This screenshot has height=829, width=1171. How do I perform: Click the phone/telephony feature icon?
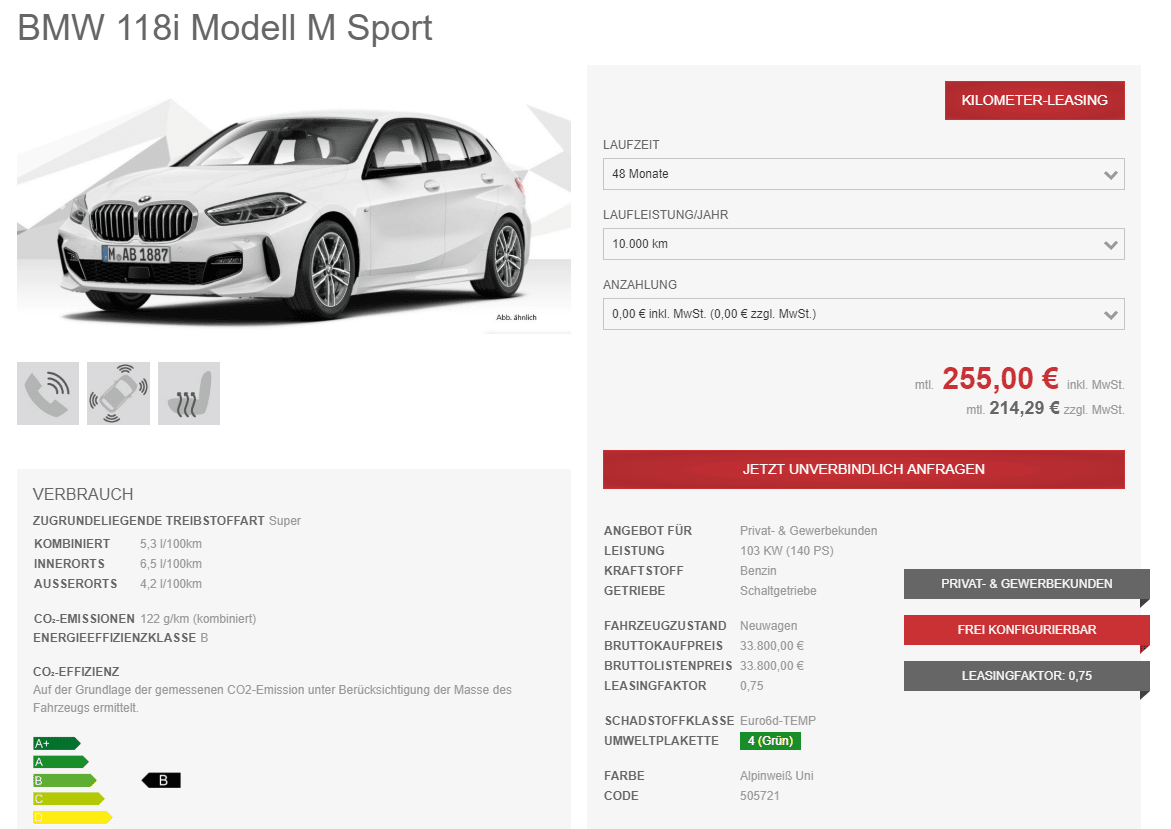48,394
